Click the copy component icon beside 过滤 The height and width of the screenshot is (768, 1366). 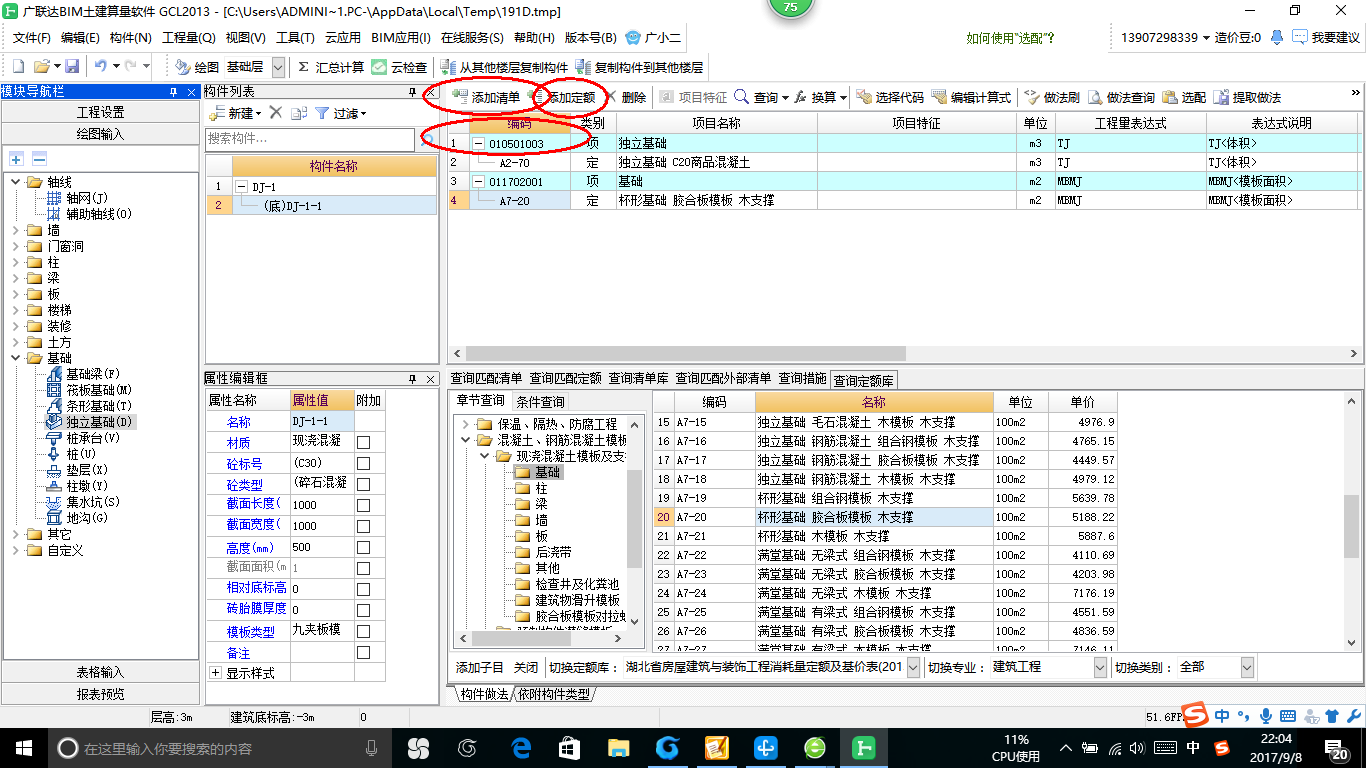[x=298, y=113]
